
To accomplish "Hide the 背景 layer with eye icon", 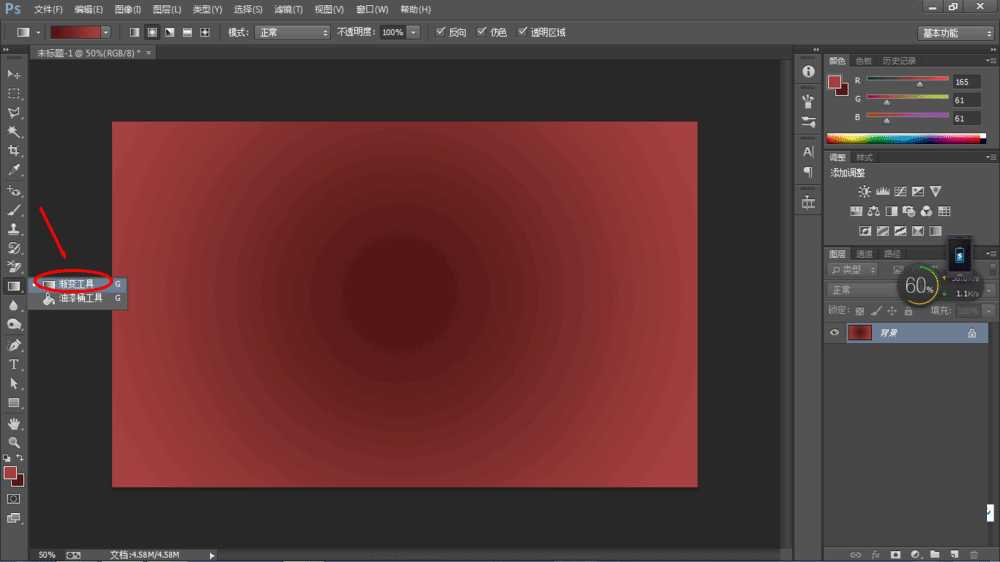I will tap(834, 333).
